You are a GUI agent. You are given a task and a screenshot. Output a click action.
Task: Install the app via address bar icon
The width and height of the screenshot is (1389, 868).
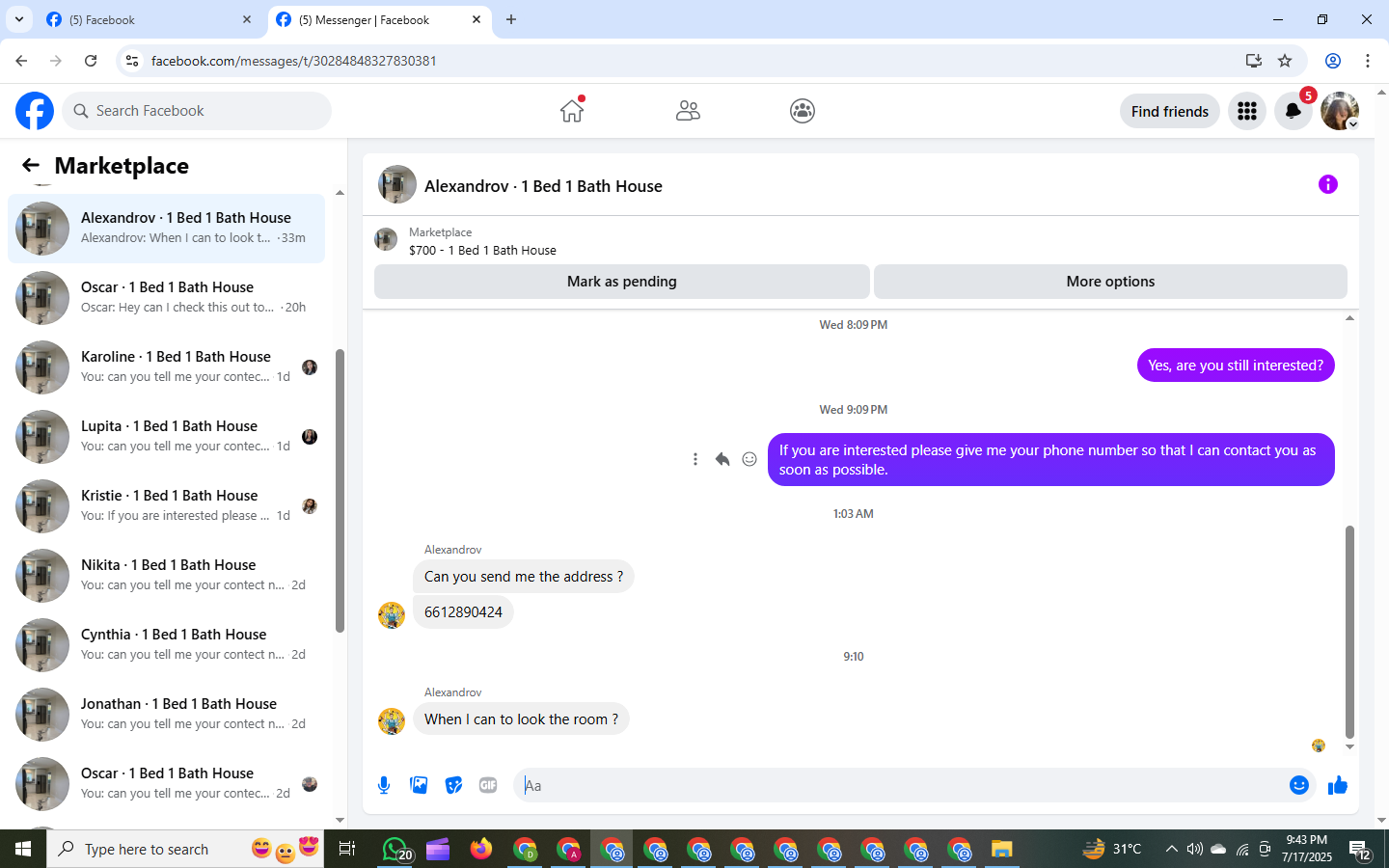[x=1253, y=61]
